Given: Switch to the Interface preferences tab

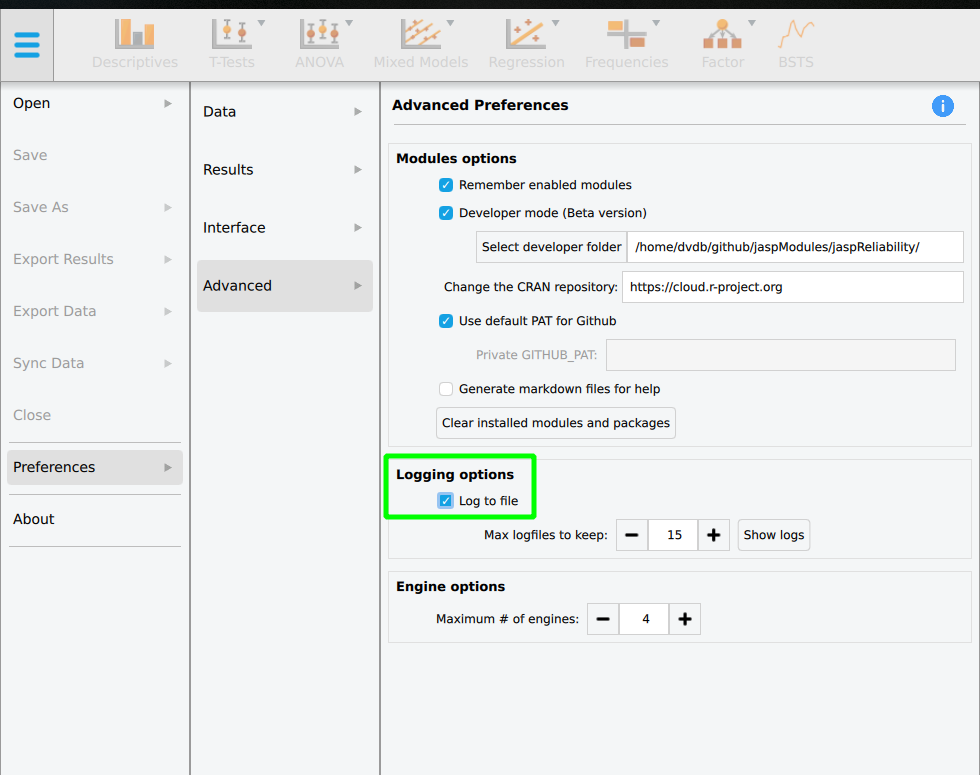Looking at the screenshot, I should coord(233,227).
